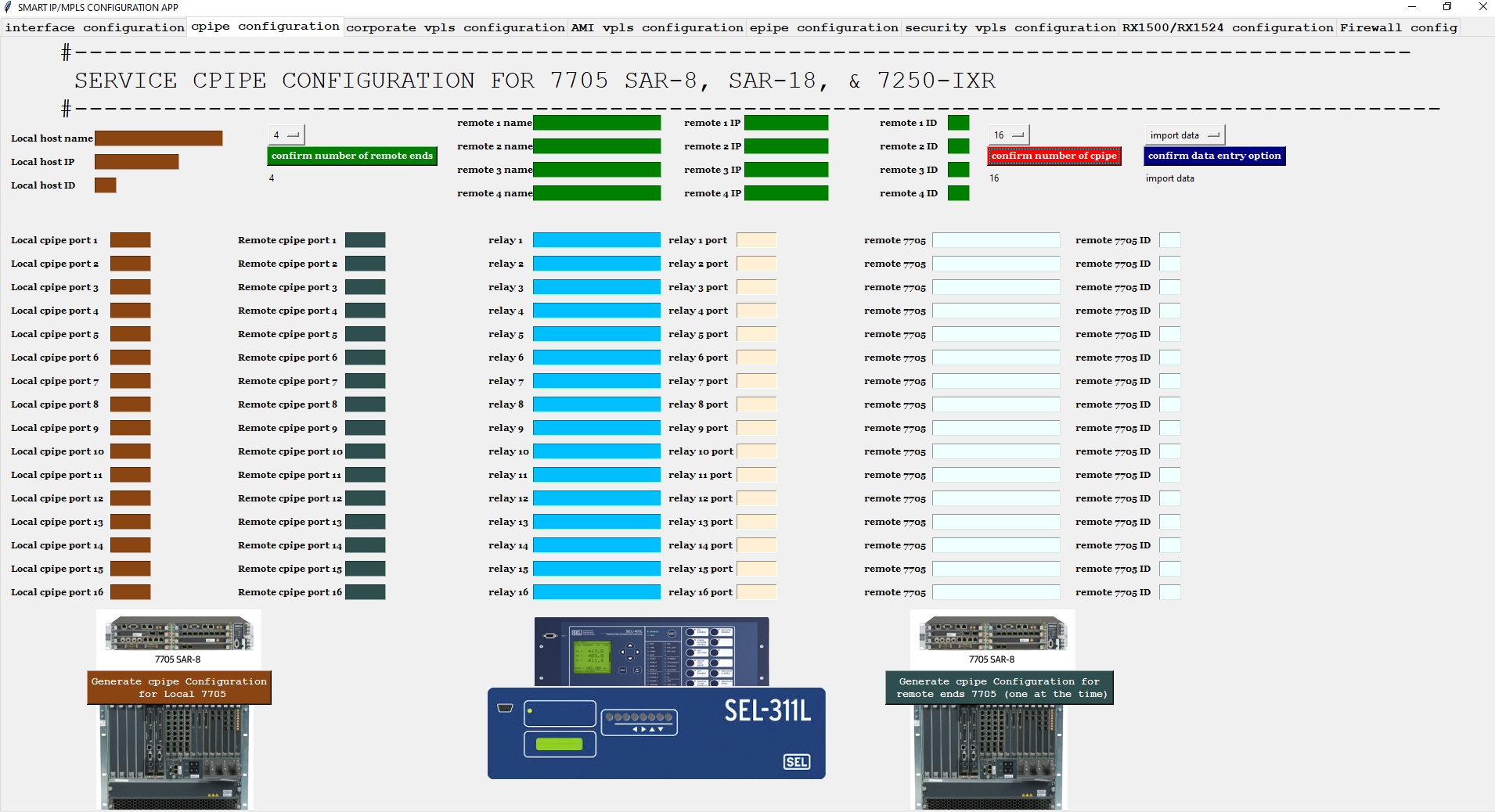Click the Local cpipe port 1 field

coord(131,240)
